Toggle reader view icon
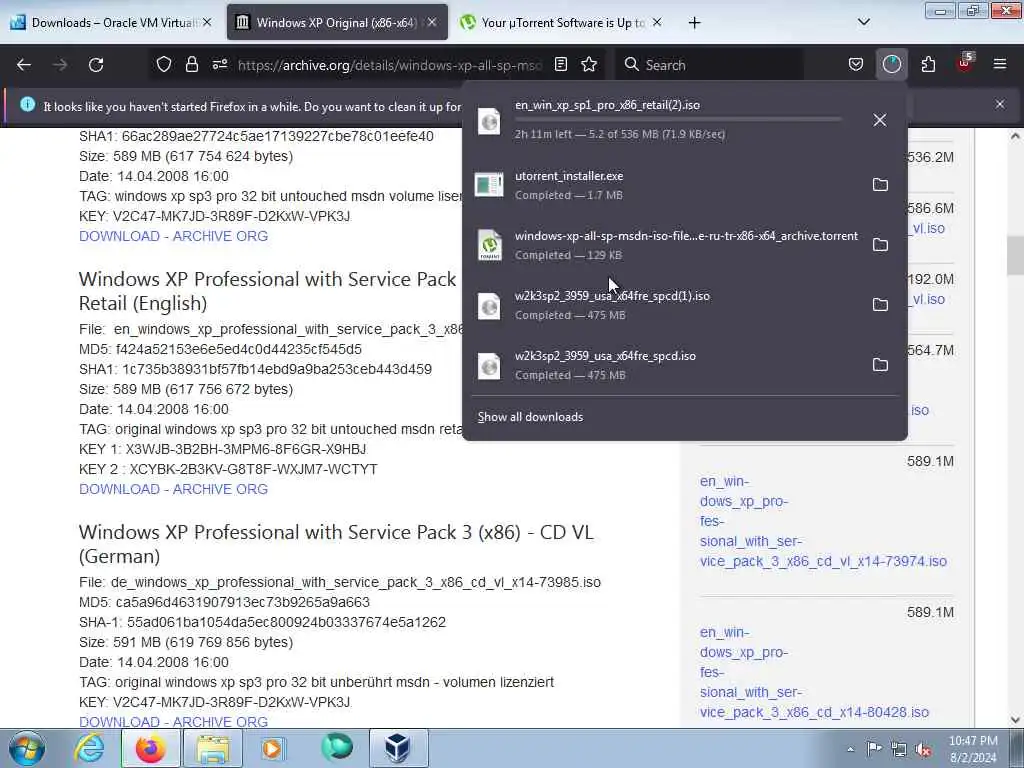The width and height of the screenshot is (1024, 768). pyautogui.click(x=560, y=65)
